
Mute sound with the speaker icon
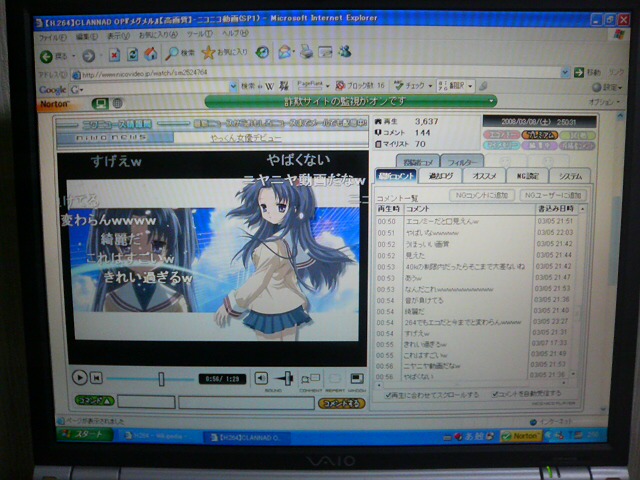coord(261,378)
